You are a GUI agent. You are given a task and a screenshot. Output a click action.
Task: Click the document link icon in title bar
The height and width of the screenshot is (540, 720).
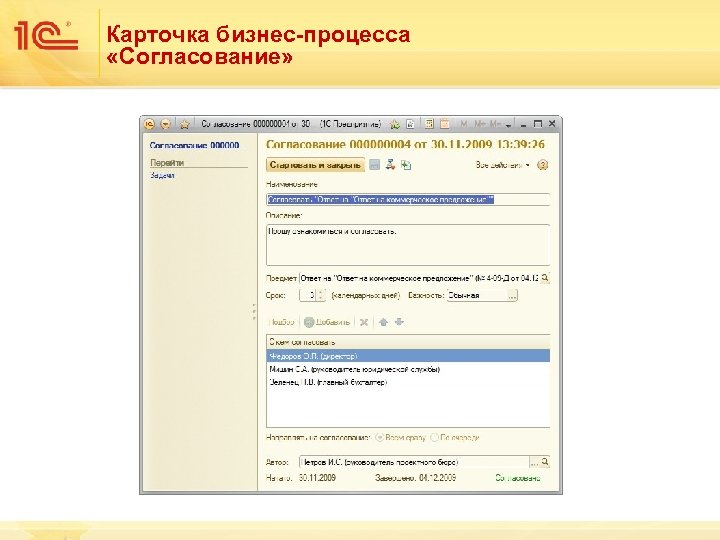click(411, 124)
